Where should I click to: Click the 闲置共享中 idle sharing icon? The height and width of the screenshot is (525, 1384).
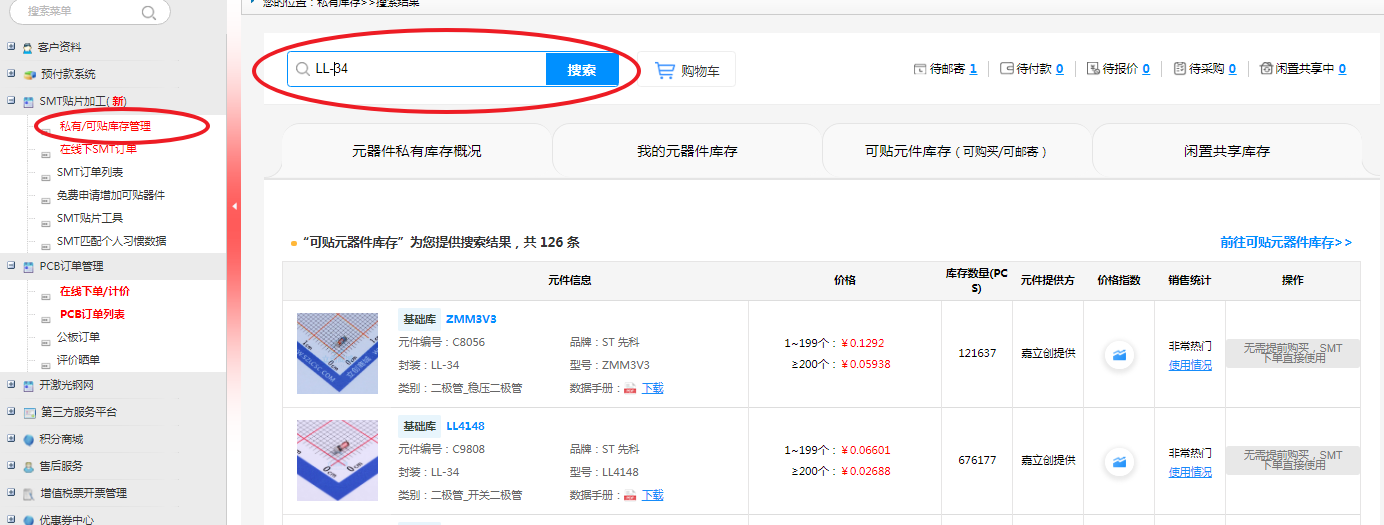pos(1266,69)
